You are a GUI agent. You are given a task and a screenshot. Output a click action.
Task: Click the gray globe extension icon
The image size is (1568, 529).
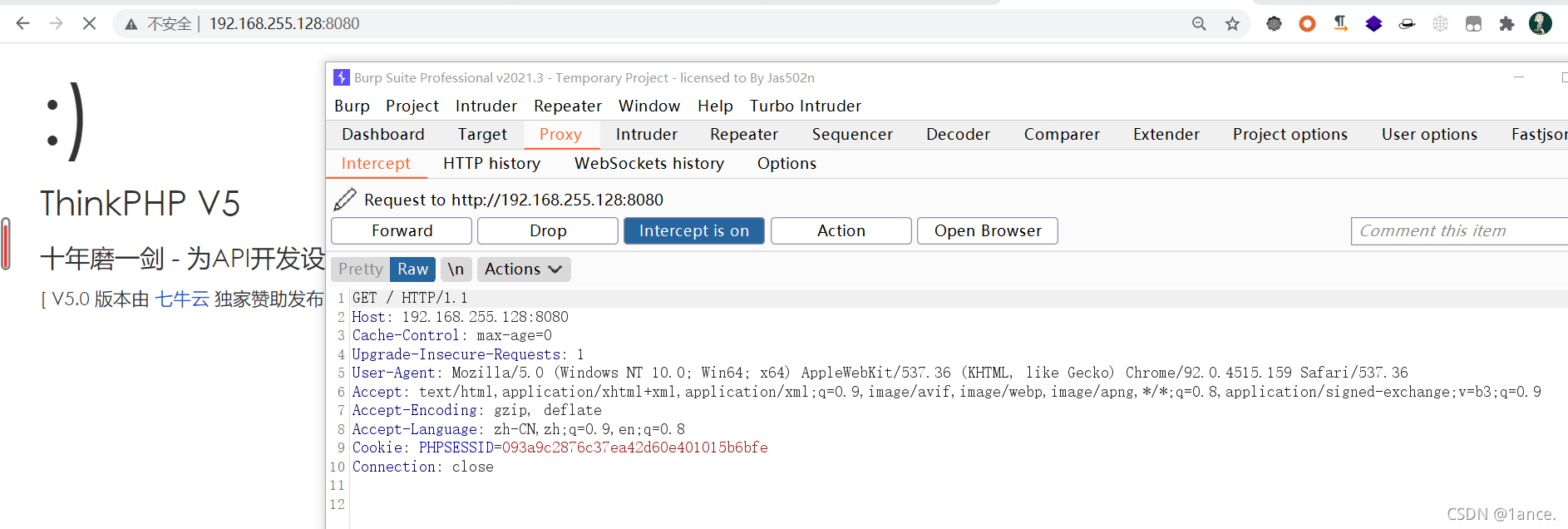pyautogui.click(x=1440, y=24)
